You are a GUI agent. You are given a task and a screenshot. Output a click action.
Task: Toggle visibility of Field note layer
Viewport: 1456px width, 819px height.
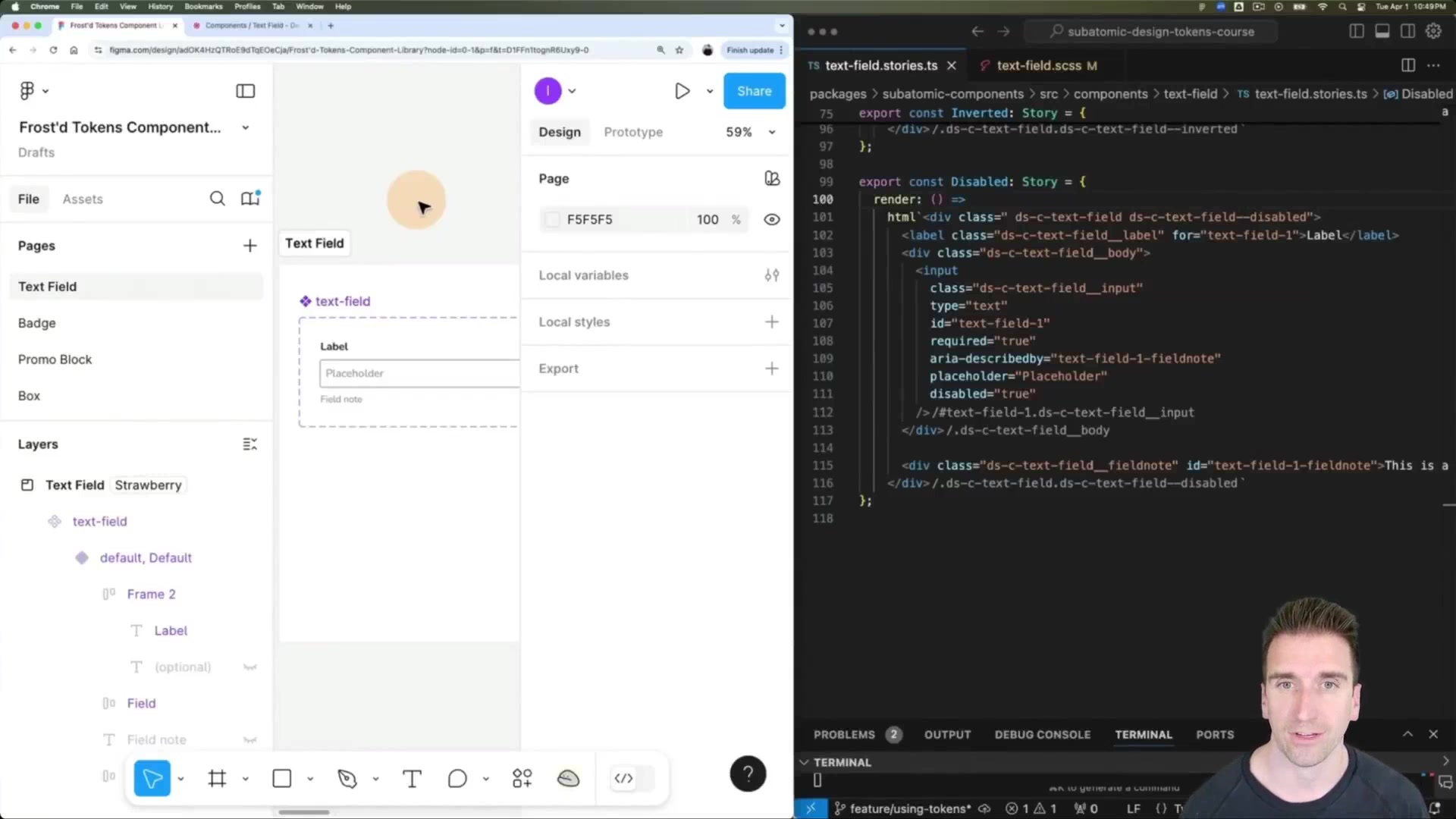249,740
